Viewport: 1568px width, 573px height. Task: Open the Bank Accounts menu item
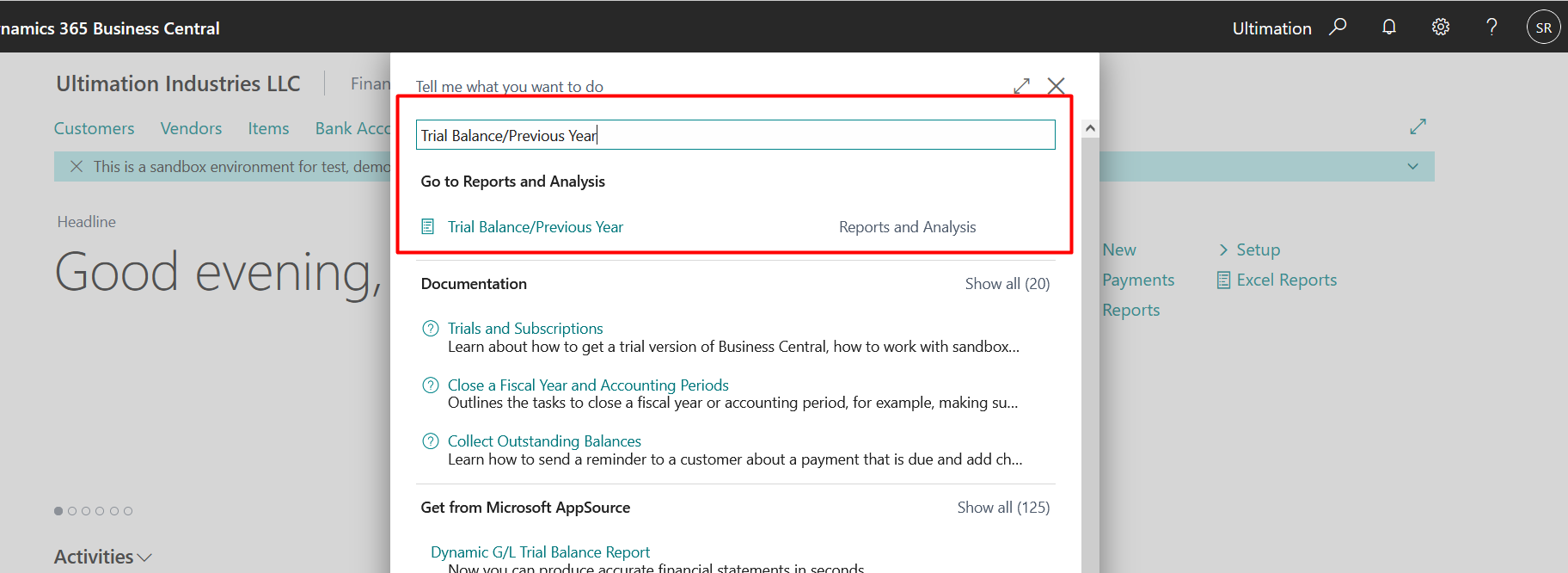[352, 128]
